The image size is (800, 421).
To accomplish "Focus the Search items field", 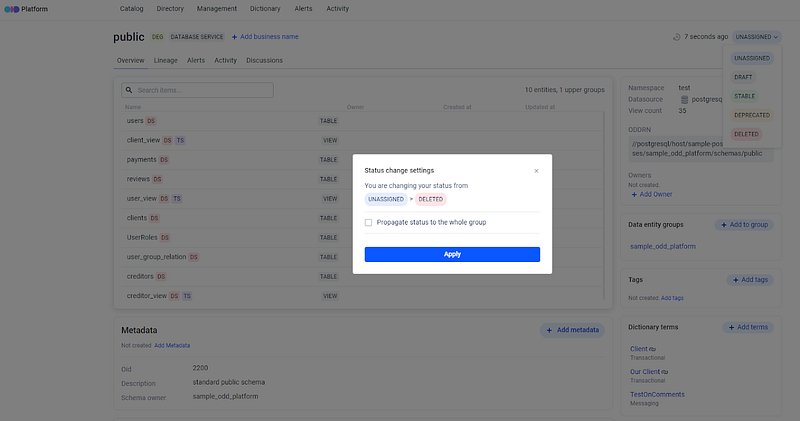I will [197, 90].
